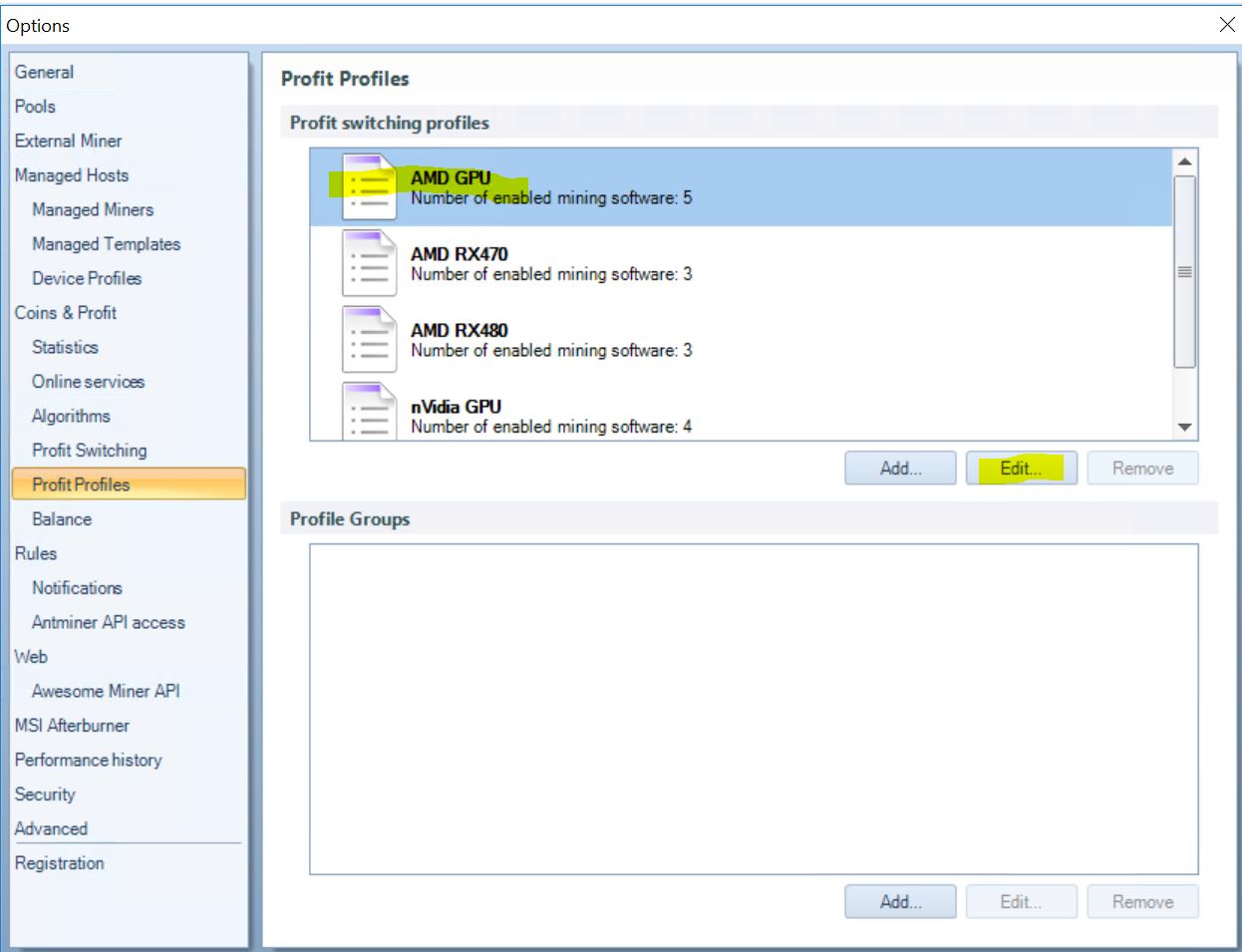Open Notifications settings
The image size is (1242, 952).
pyautogui.click(x=77, y=588)
